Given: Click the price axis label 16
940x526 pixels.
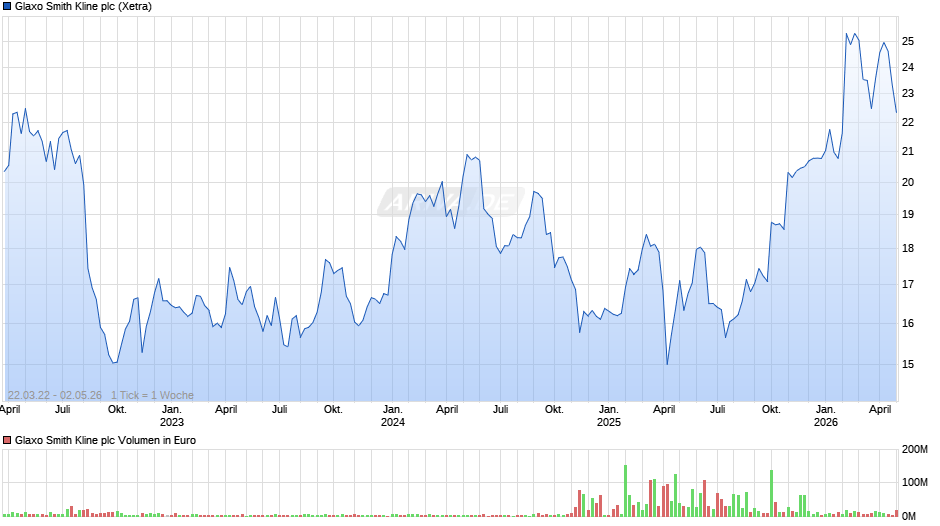Looking at the screenshot, I should pyautogui.click(x=908, y=323).
